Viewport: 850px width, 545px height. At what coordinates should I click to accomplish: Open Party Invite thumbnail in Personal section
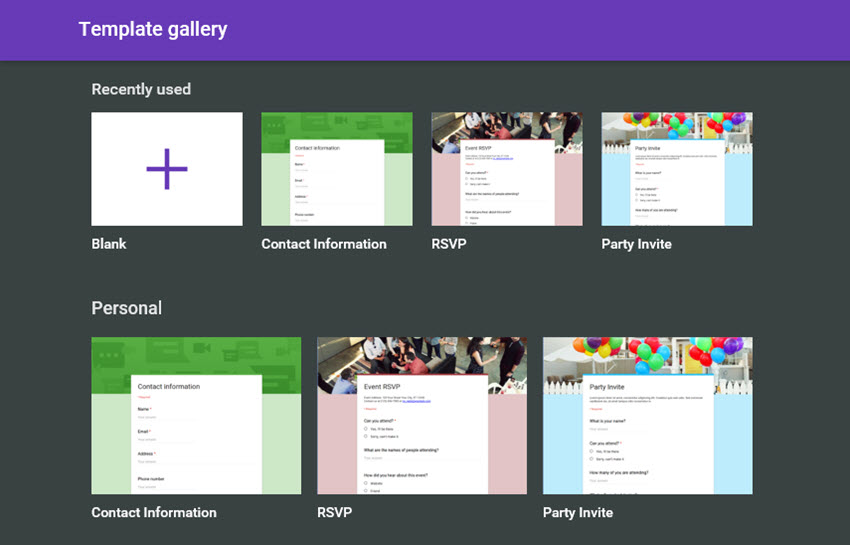click(648, 415)
